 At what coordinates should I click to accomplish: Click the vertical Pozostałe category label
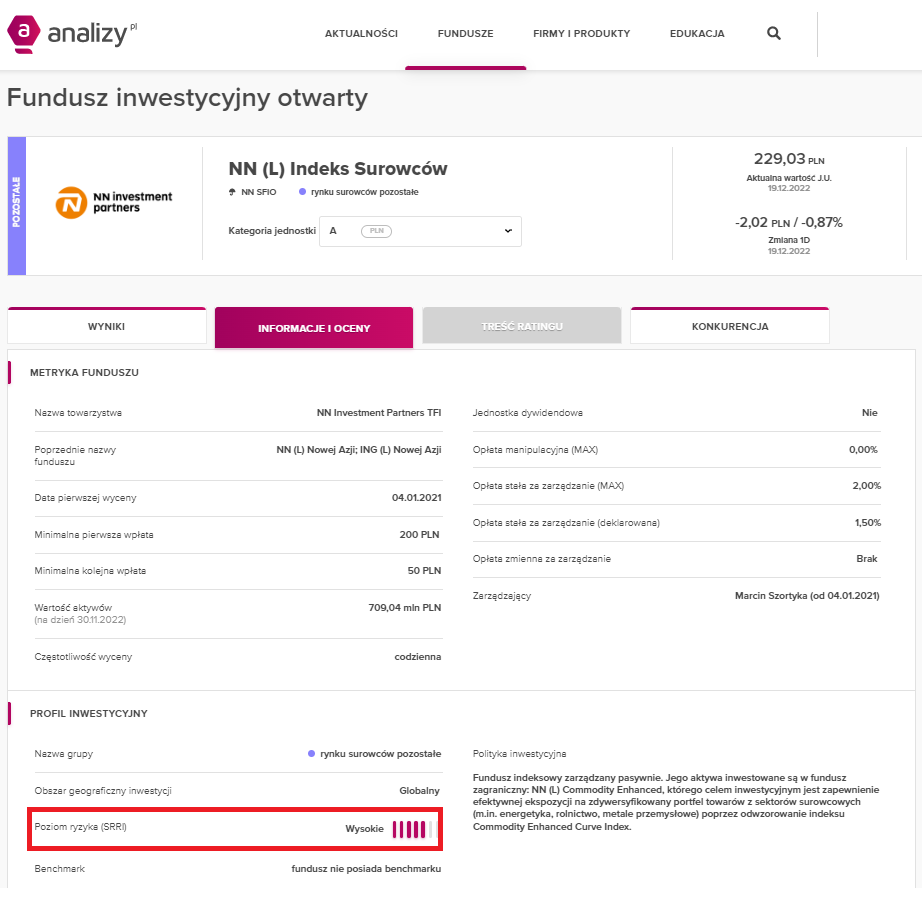16,205
